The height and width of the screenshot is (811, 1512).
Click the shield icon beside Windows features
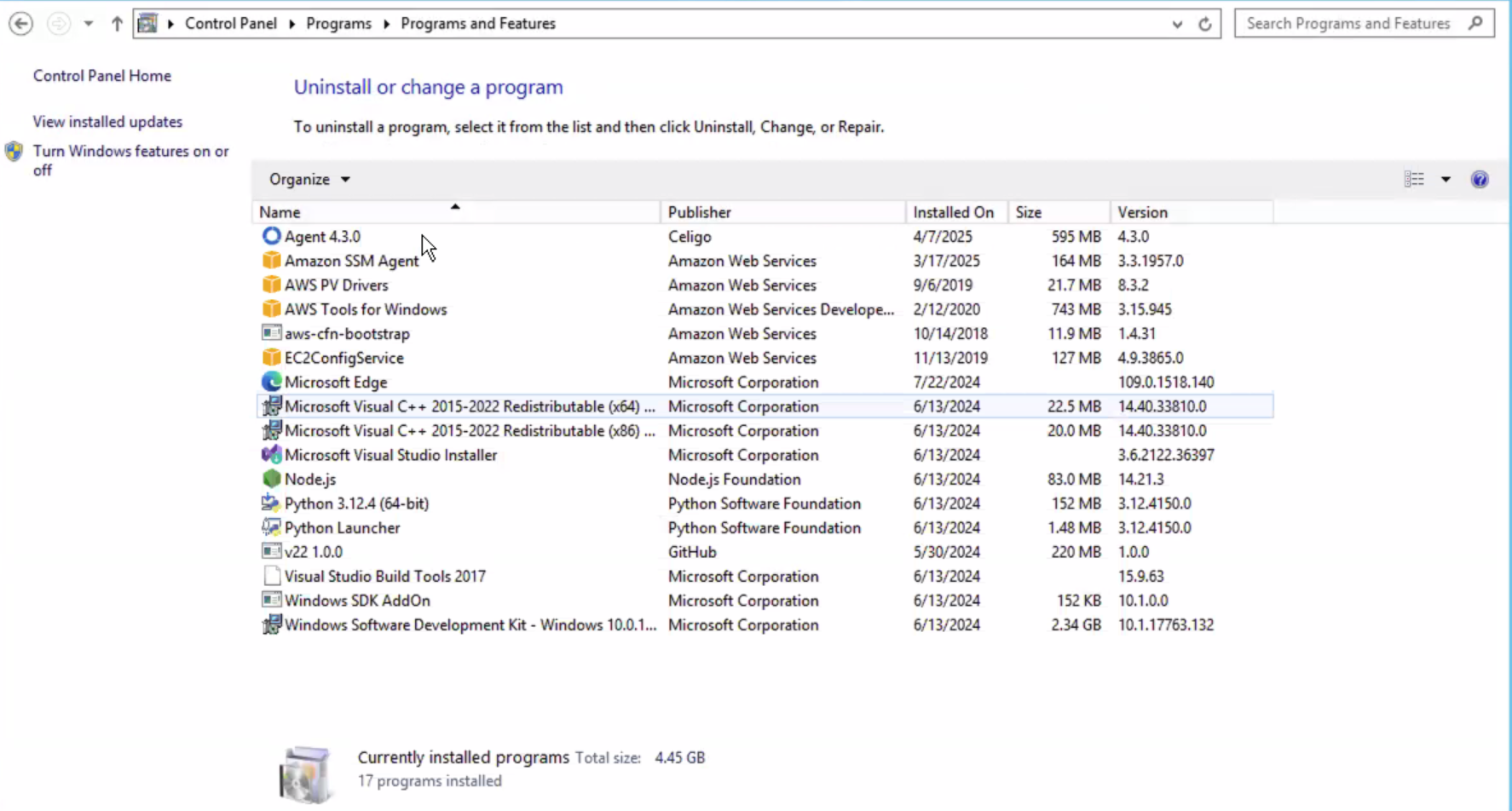(x=14, y=152)
